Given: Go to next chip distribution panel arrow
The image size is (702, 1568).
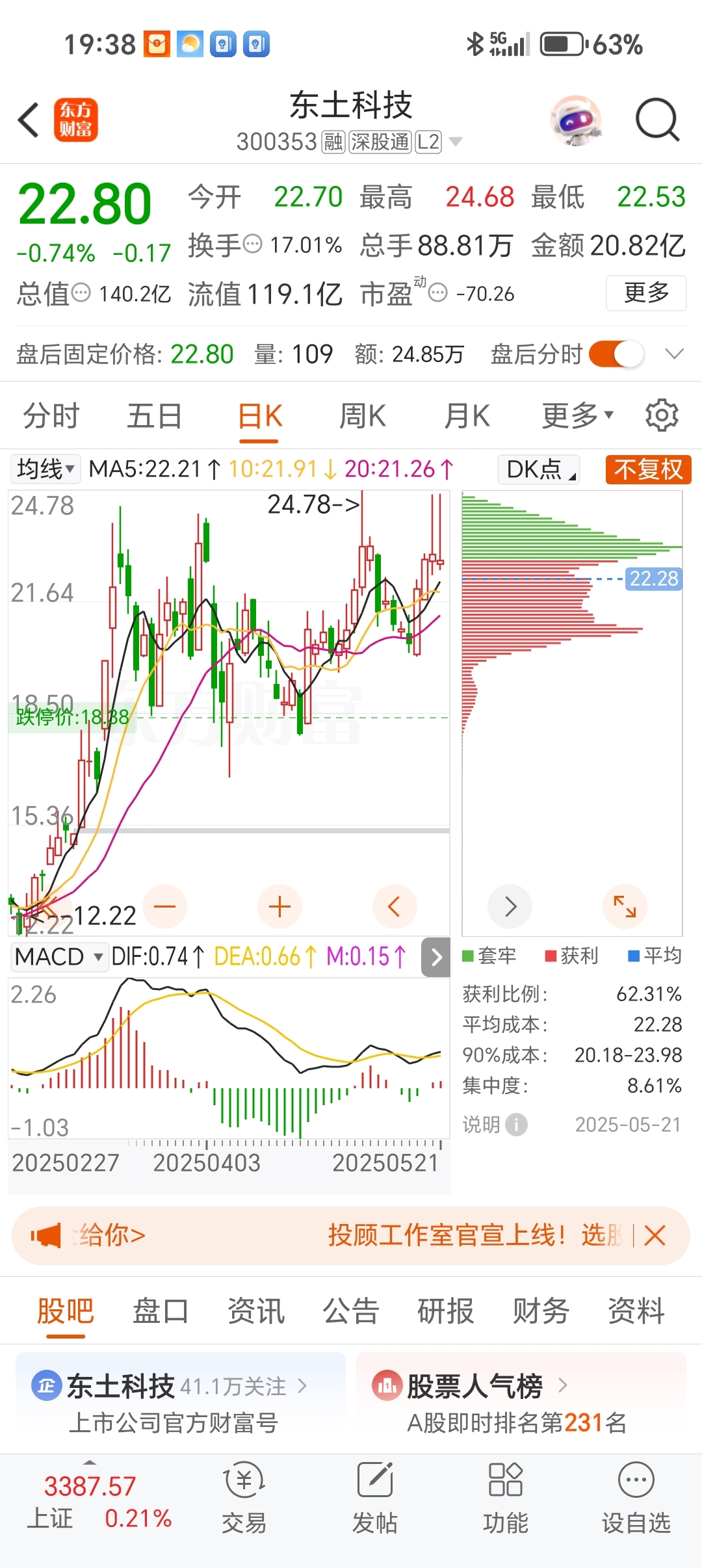Looking at the screenshot, I should point(510,906).
